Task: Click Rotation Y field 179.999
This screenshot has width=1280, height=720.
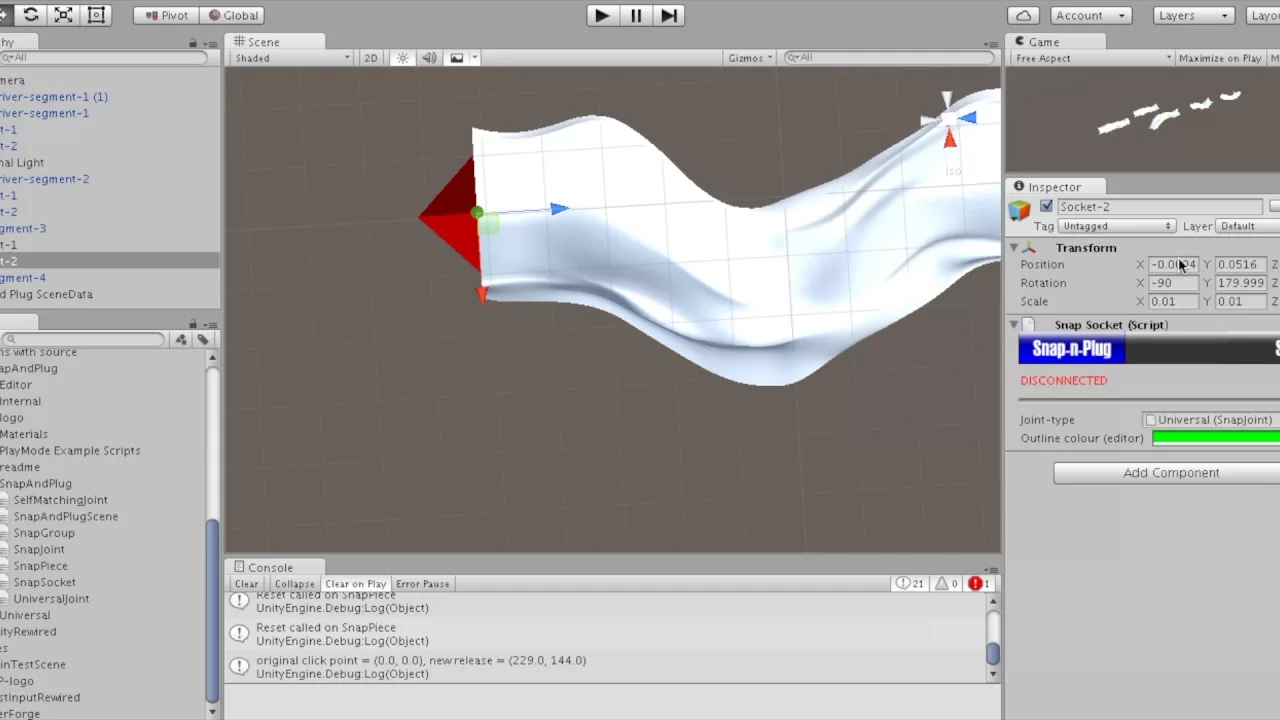Action: [1240, 283]
